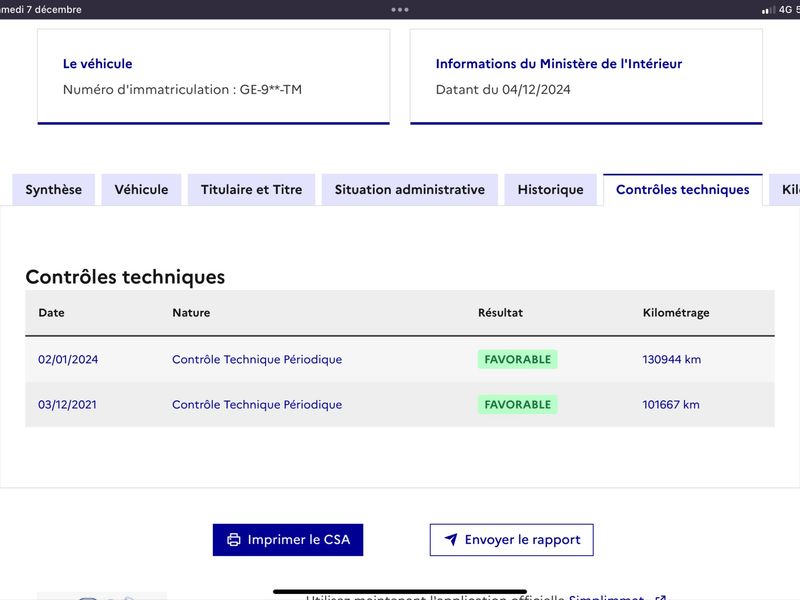Click the Numéro d'immatriculation GE-9**-TM text
Screen dimensions: 800x600
(182, 90)
